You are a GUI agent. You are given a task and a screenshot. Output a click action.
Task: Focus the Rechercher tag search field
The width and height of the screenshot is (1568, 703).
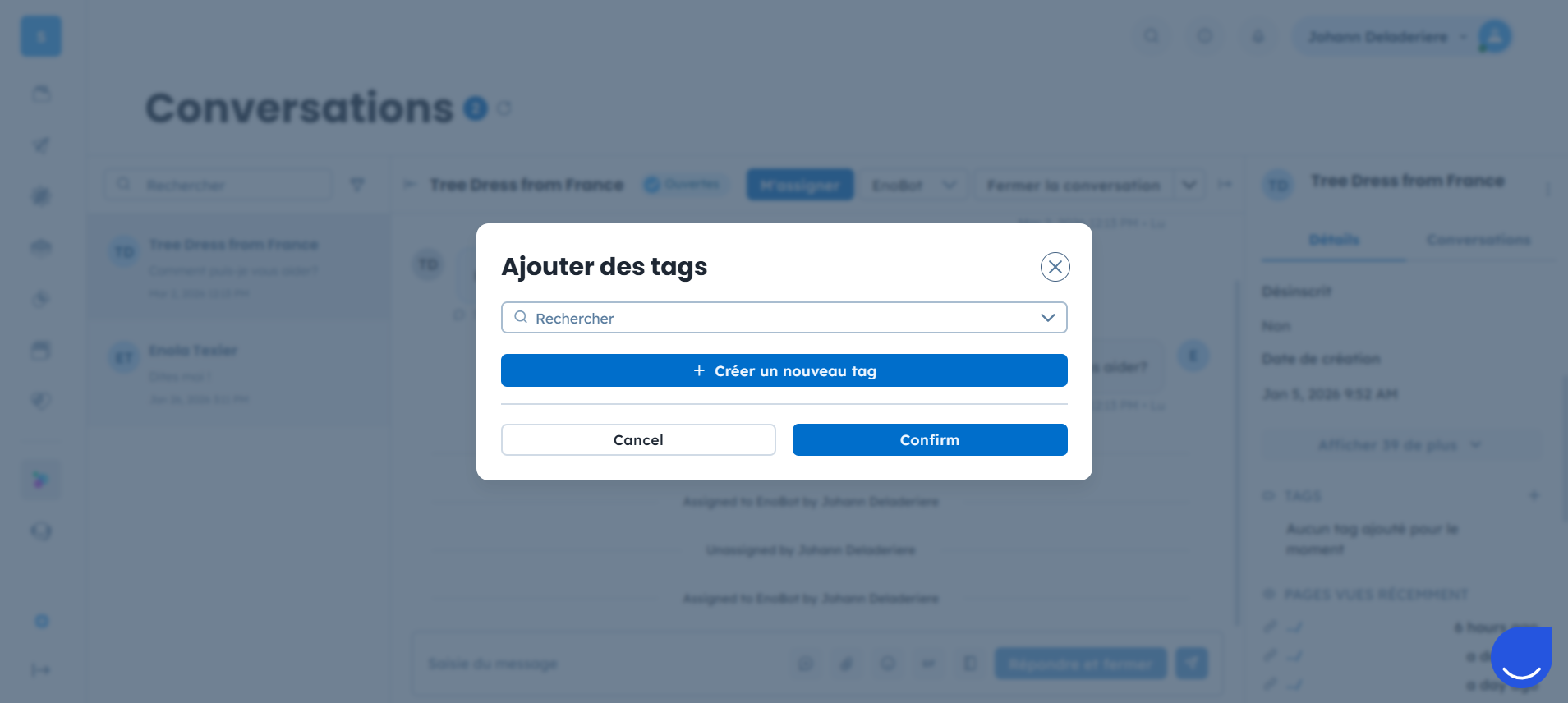pos(784,318)
